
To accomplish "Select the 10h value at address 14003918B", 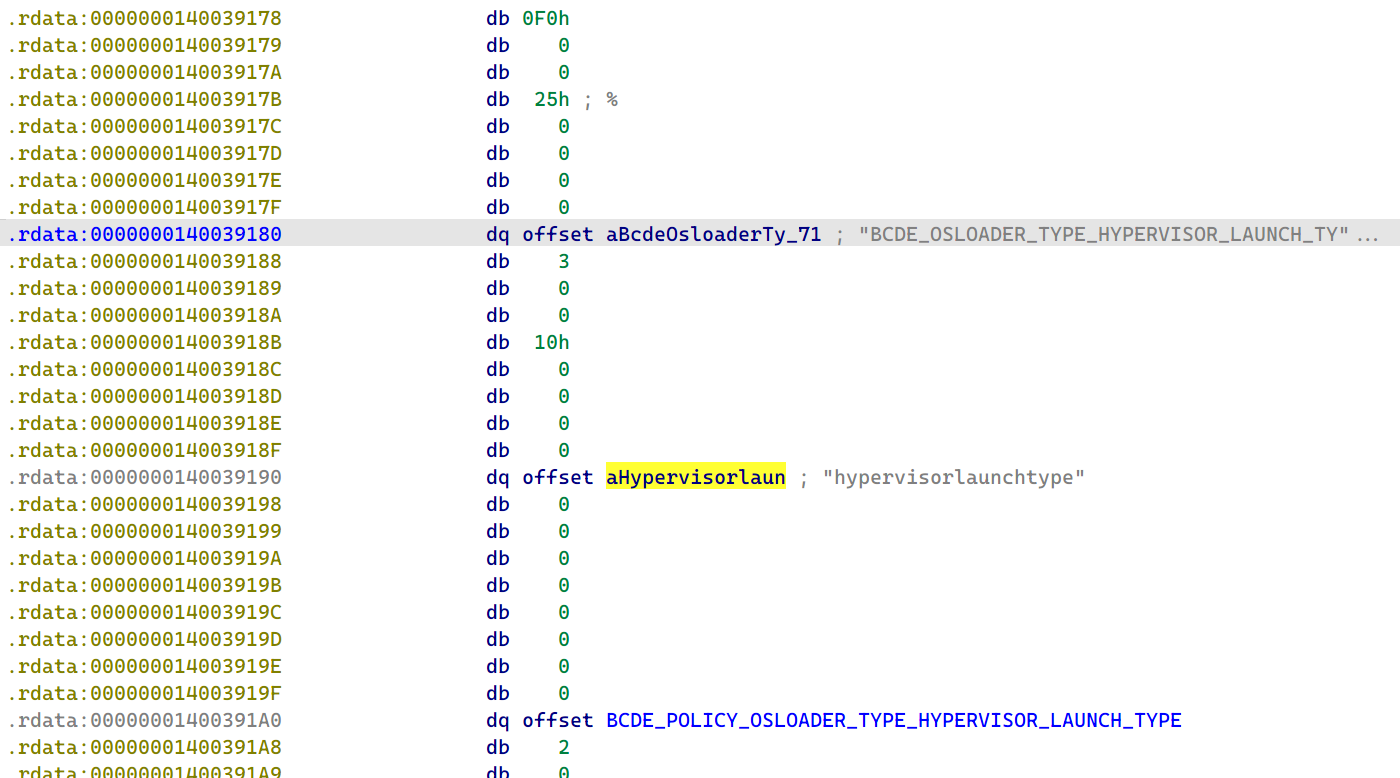I will click(x=552, y=342).
